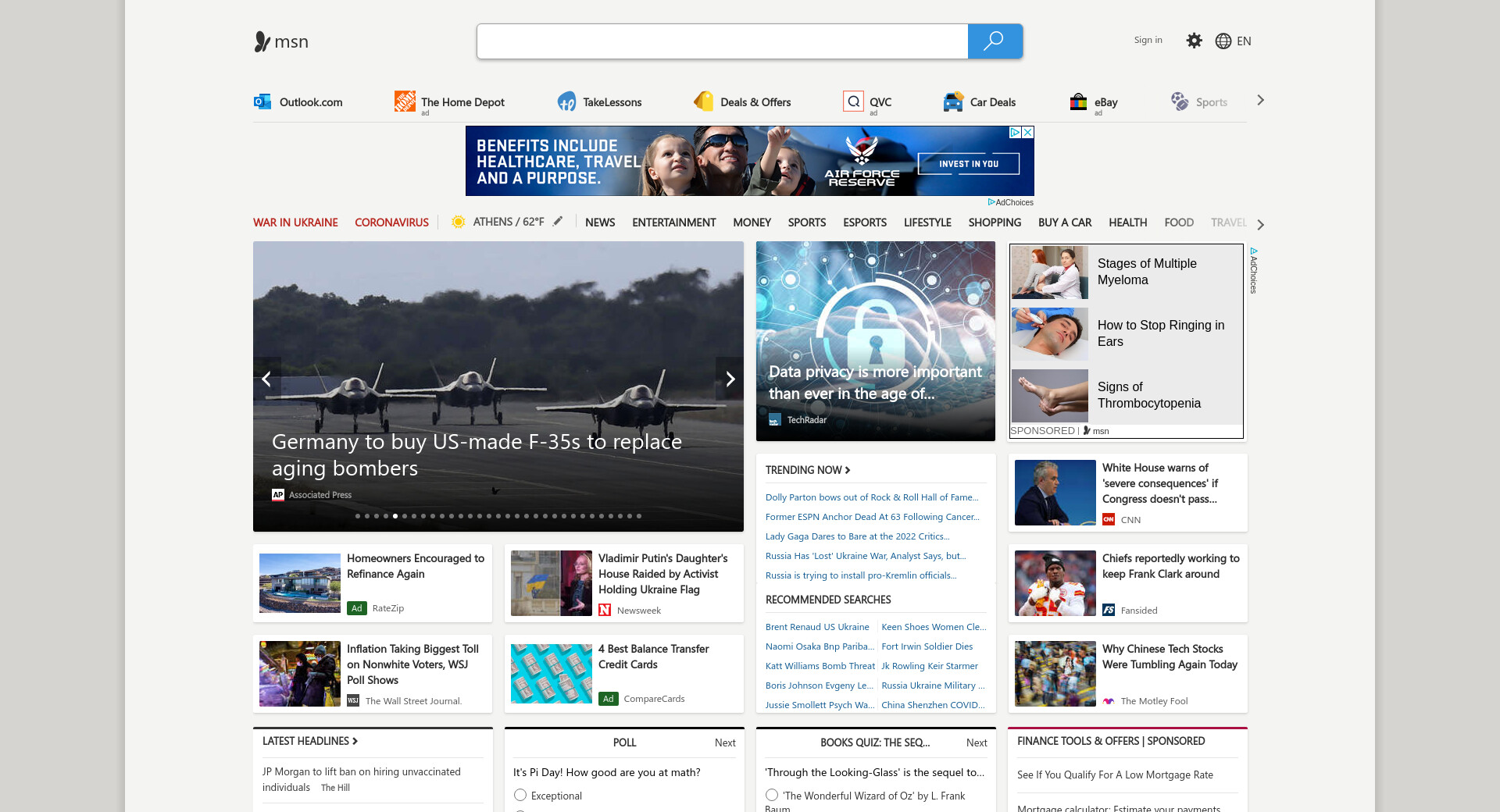Open 'How to Stop Ringing in Ears' link
The height and width of the screenshot is (812, 1500).
point(1161,333)
